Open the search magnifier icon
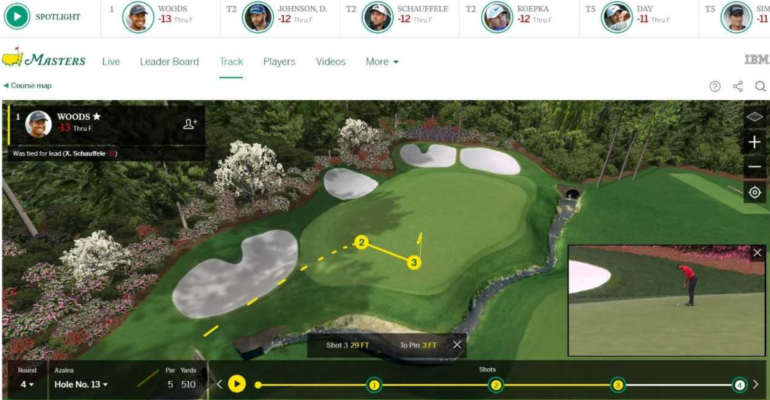 760,86
